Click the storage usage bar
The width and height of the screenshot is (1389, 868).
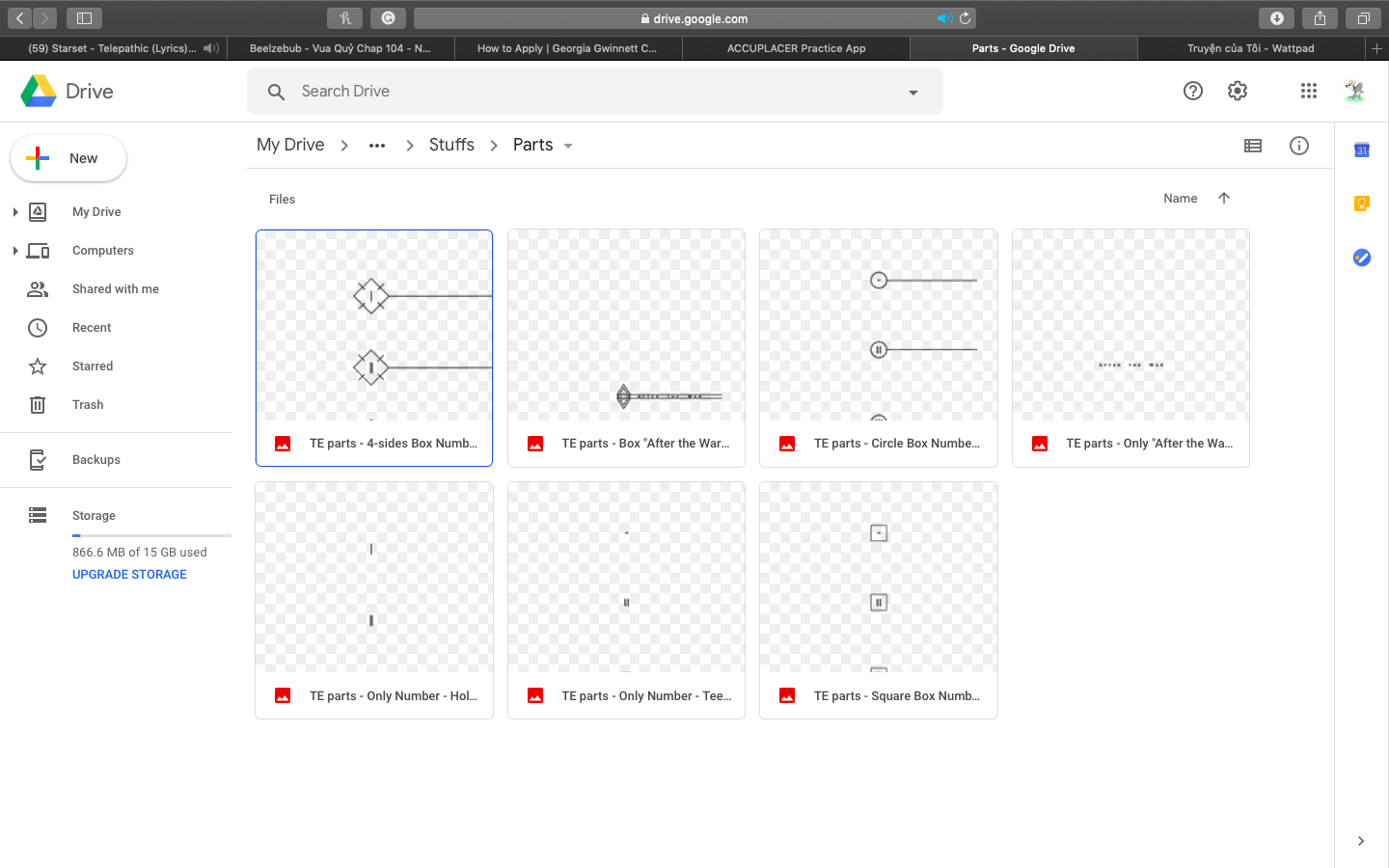point(151,535)
